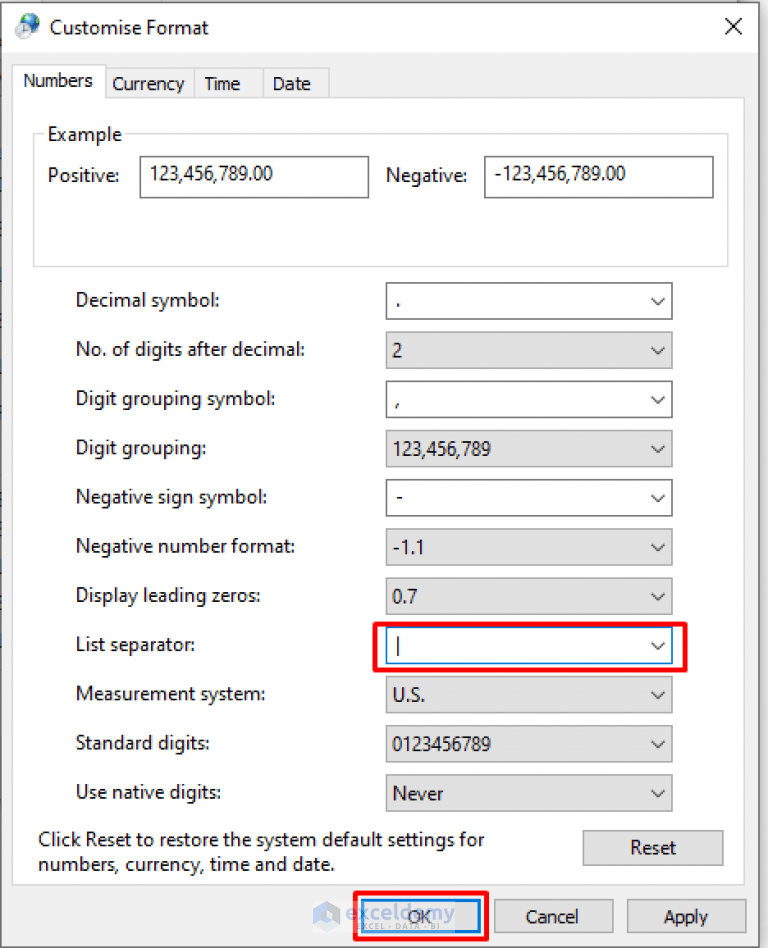
Task: Expand the Display leading zeros dropdown
Action: pyautogui.click(x=529, y=596)
